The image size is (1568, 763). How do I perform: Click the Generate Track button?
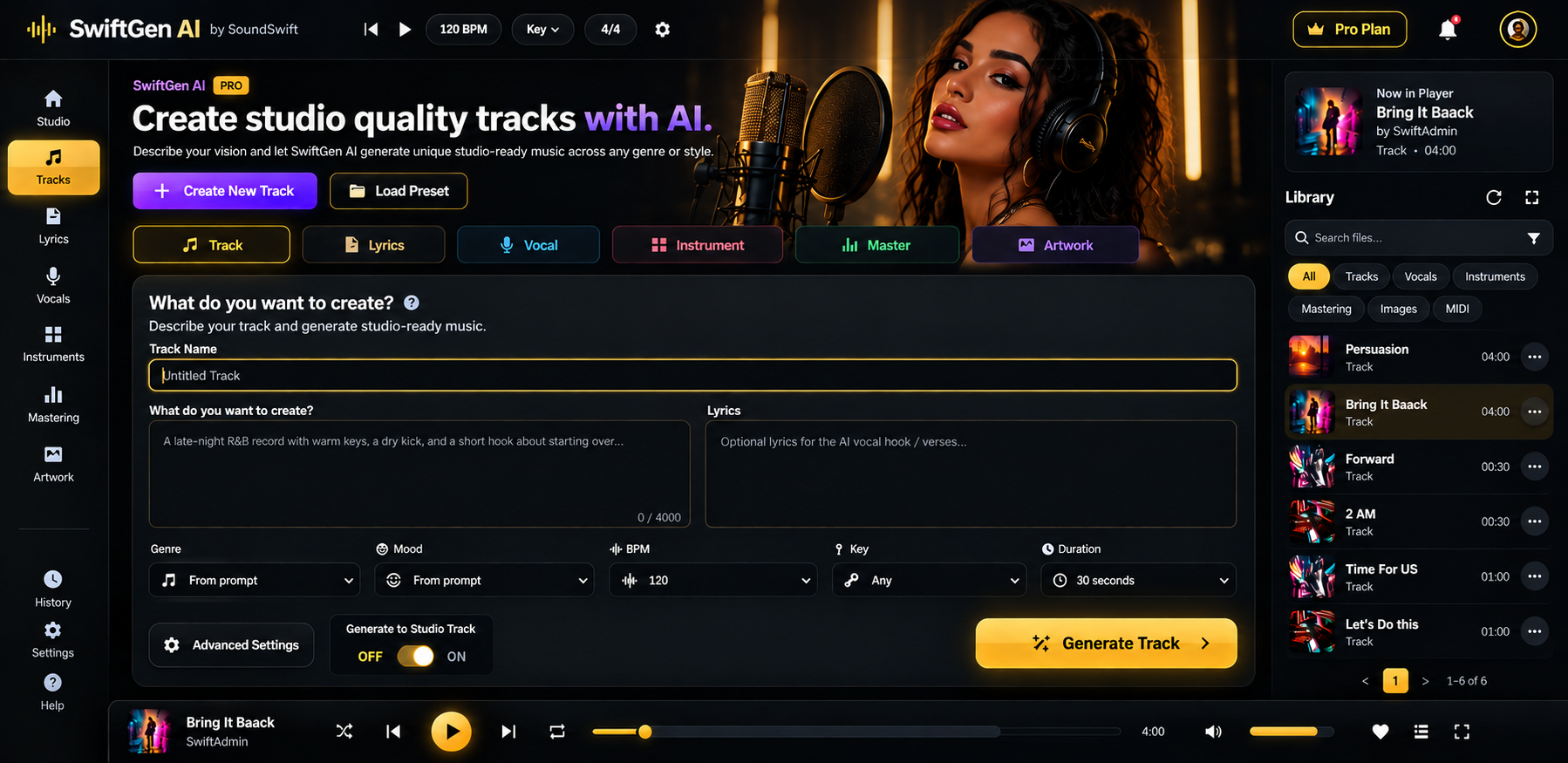(x=1106, y=644)
